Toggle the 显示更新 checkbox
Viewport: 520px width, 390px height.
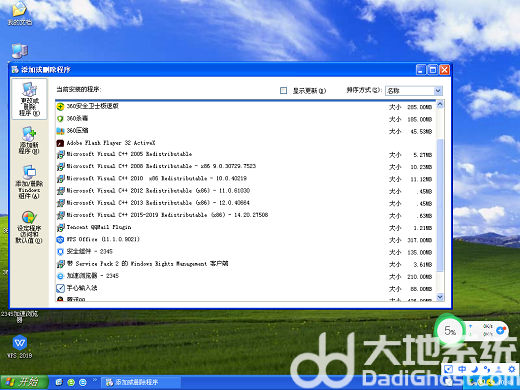coord(283,91)
